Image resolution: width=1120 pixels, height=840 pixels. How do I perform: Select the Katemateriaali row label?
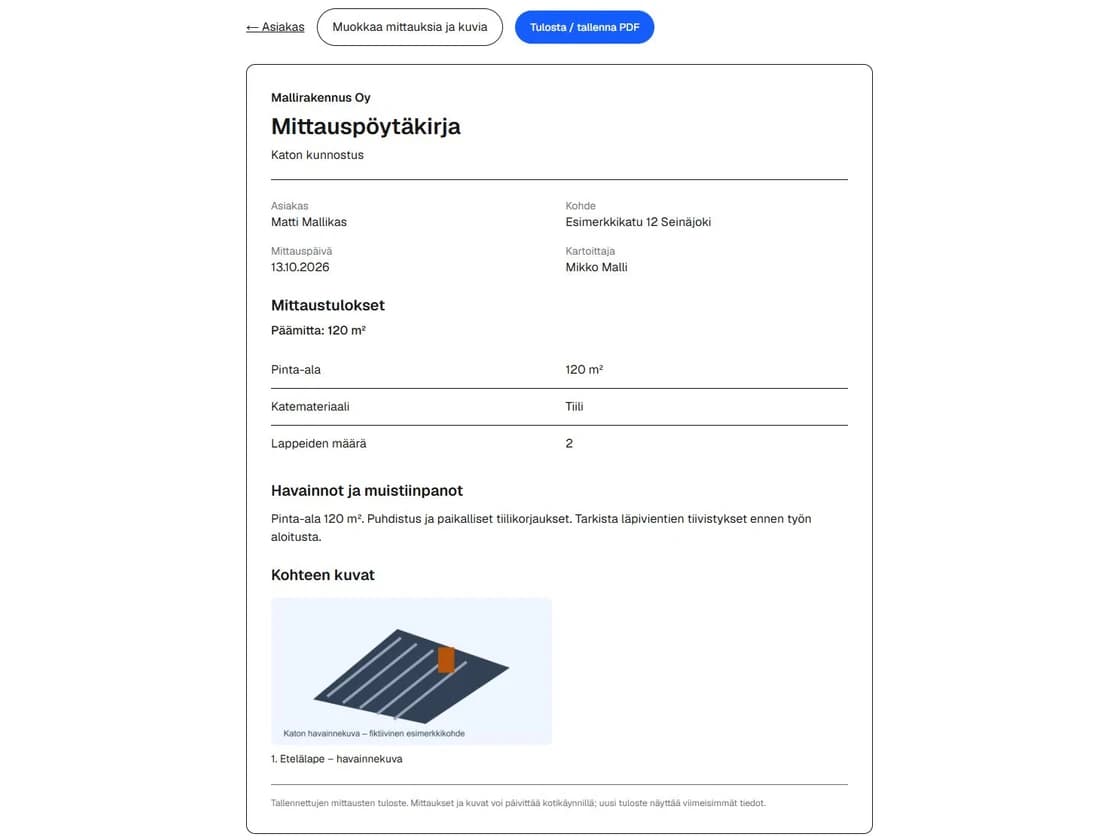click(x=310, y=406)
